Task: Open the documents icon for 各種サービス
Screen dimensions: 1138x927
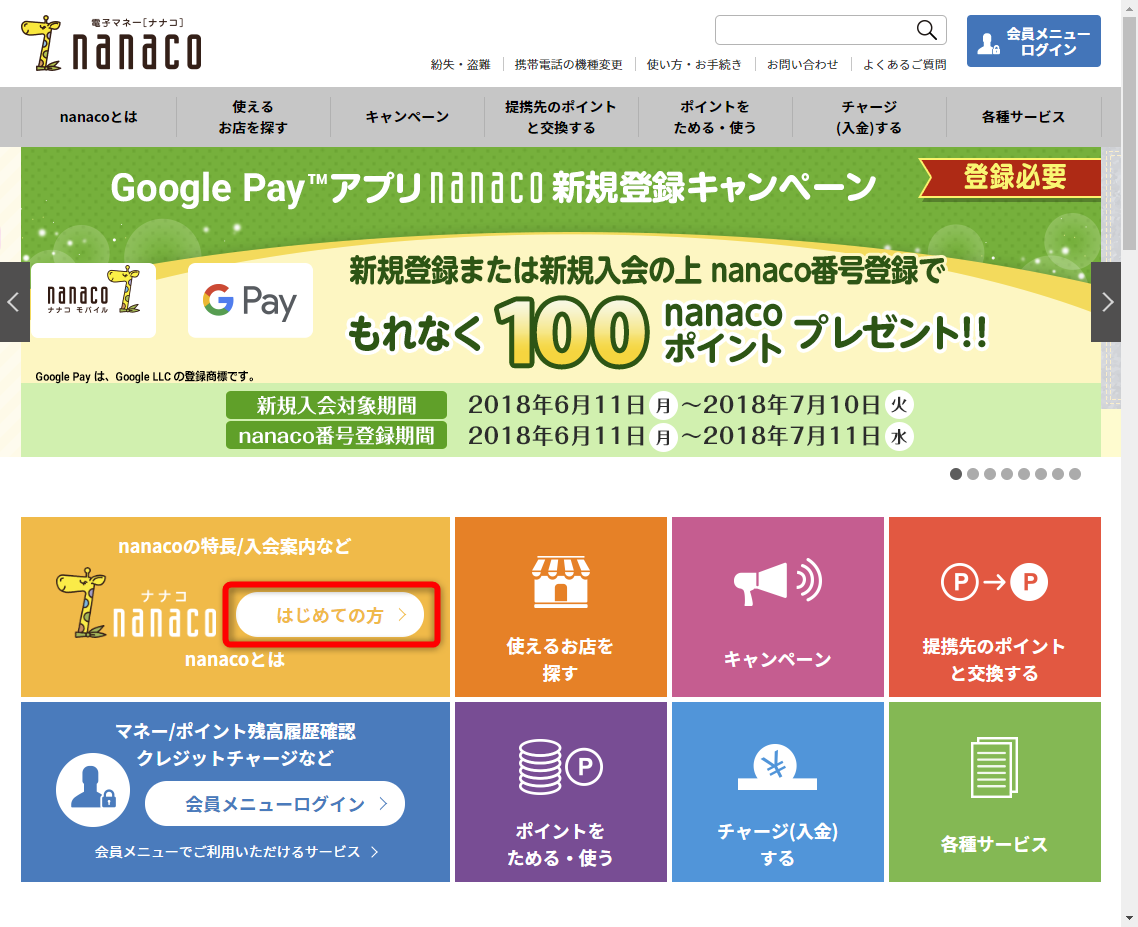Action: click(x=994, y=767)
